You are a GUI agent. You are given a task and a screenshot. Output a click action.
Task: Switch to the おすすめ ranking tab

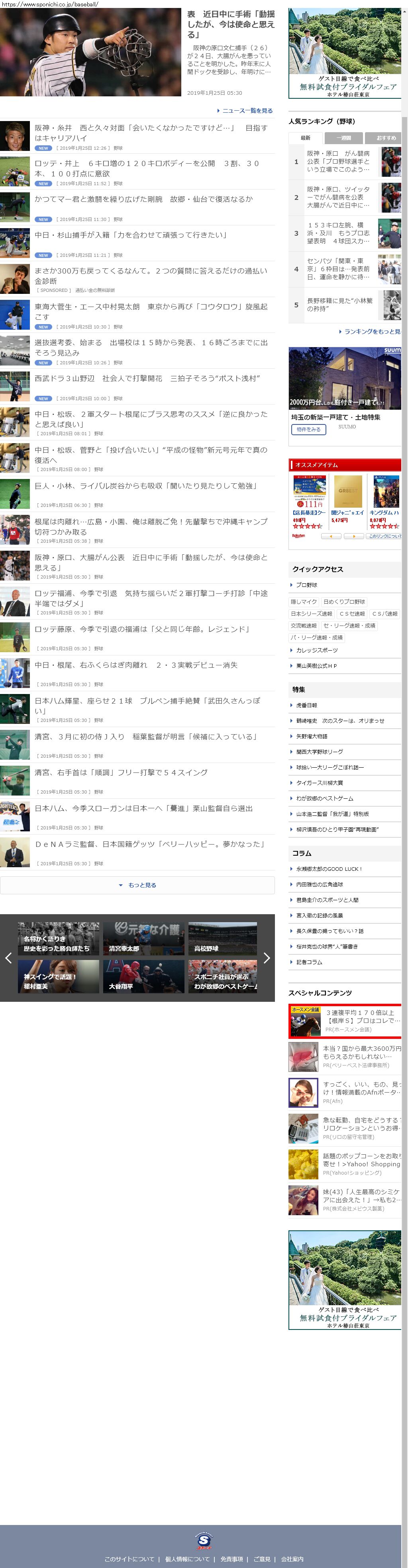pos(385,138)
